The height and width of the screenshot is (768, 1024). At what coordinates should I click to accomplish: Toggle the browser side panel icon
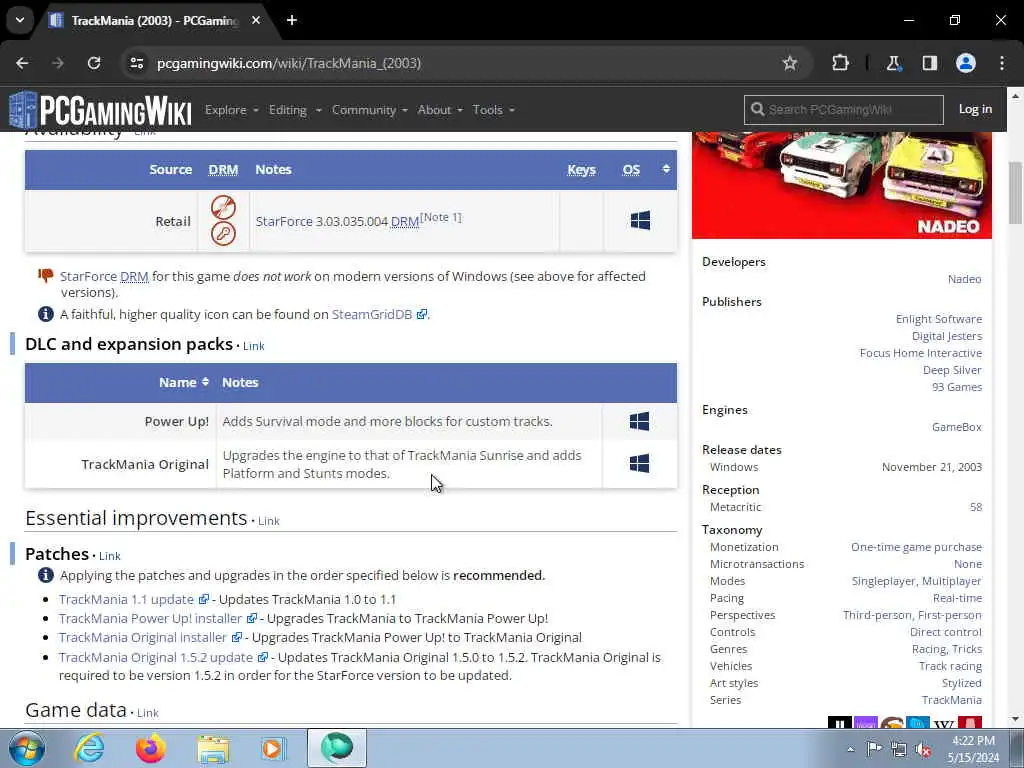tap(930, 63)
